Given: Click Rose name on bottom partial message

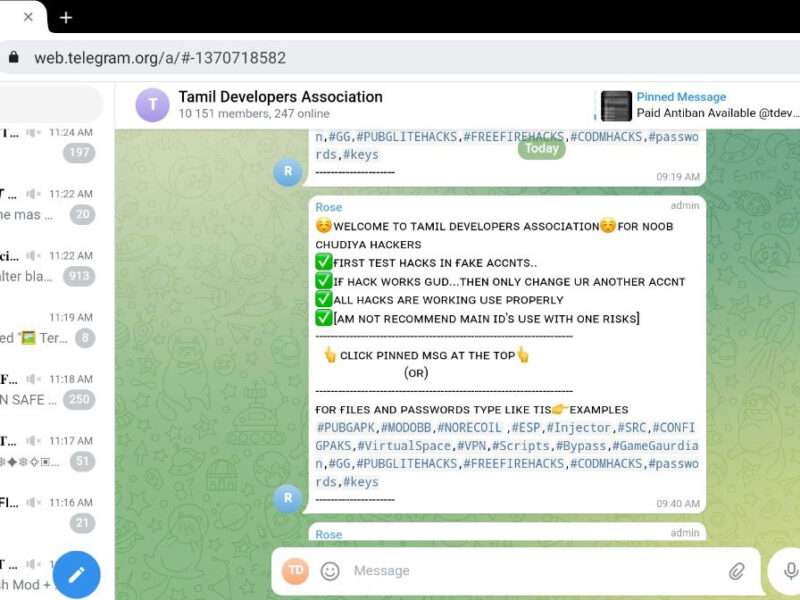Looking at the screenshot, I should coord(329,534).
